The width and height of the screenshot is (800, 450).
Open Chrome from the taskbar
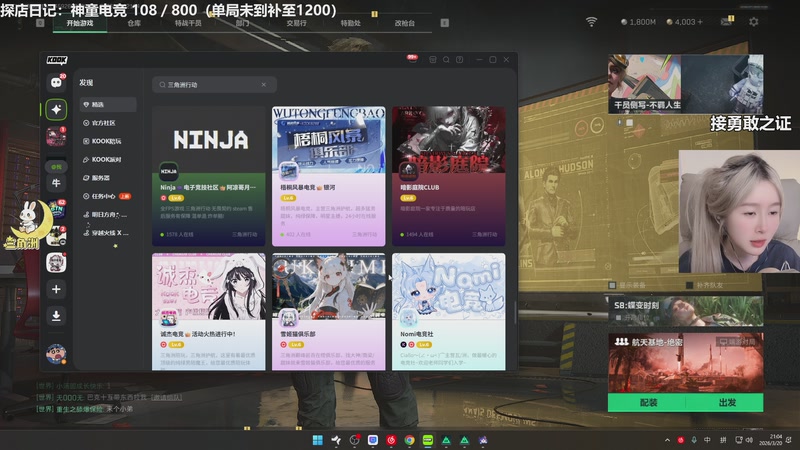[x=409, y=440]
